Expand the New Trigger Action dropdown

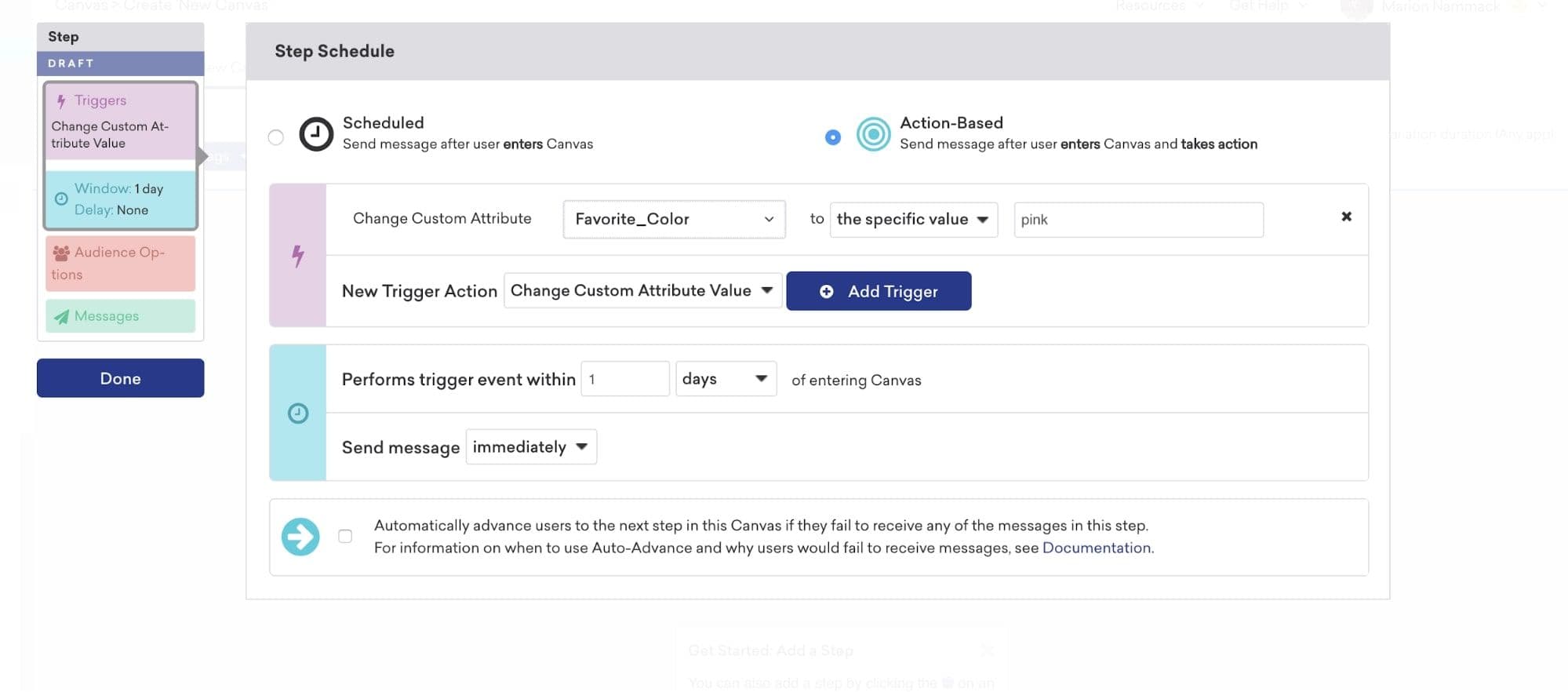tap(642, 291)
